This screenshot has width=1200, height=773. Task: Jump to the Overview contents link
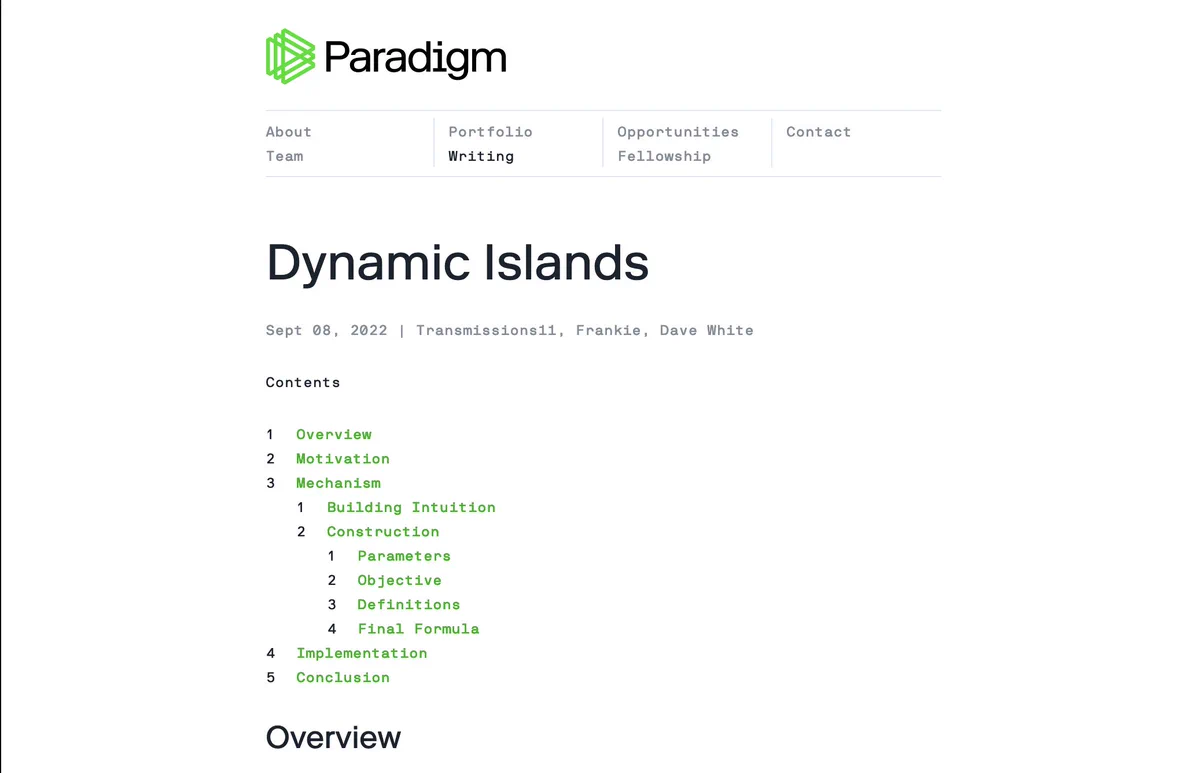(x=334, y=435)
